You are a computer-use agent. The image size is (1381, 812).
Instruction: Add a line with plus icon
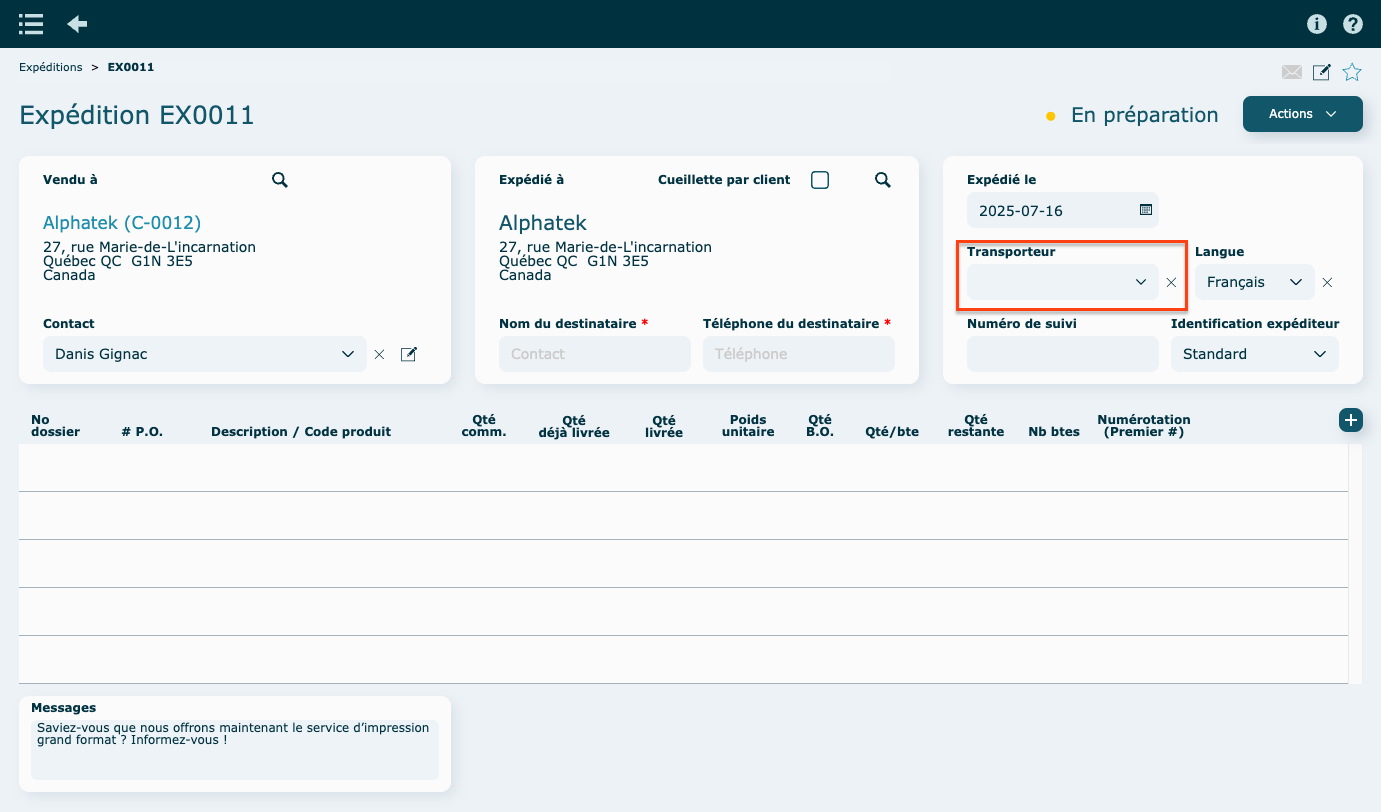tap(1350, 420)
